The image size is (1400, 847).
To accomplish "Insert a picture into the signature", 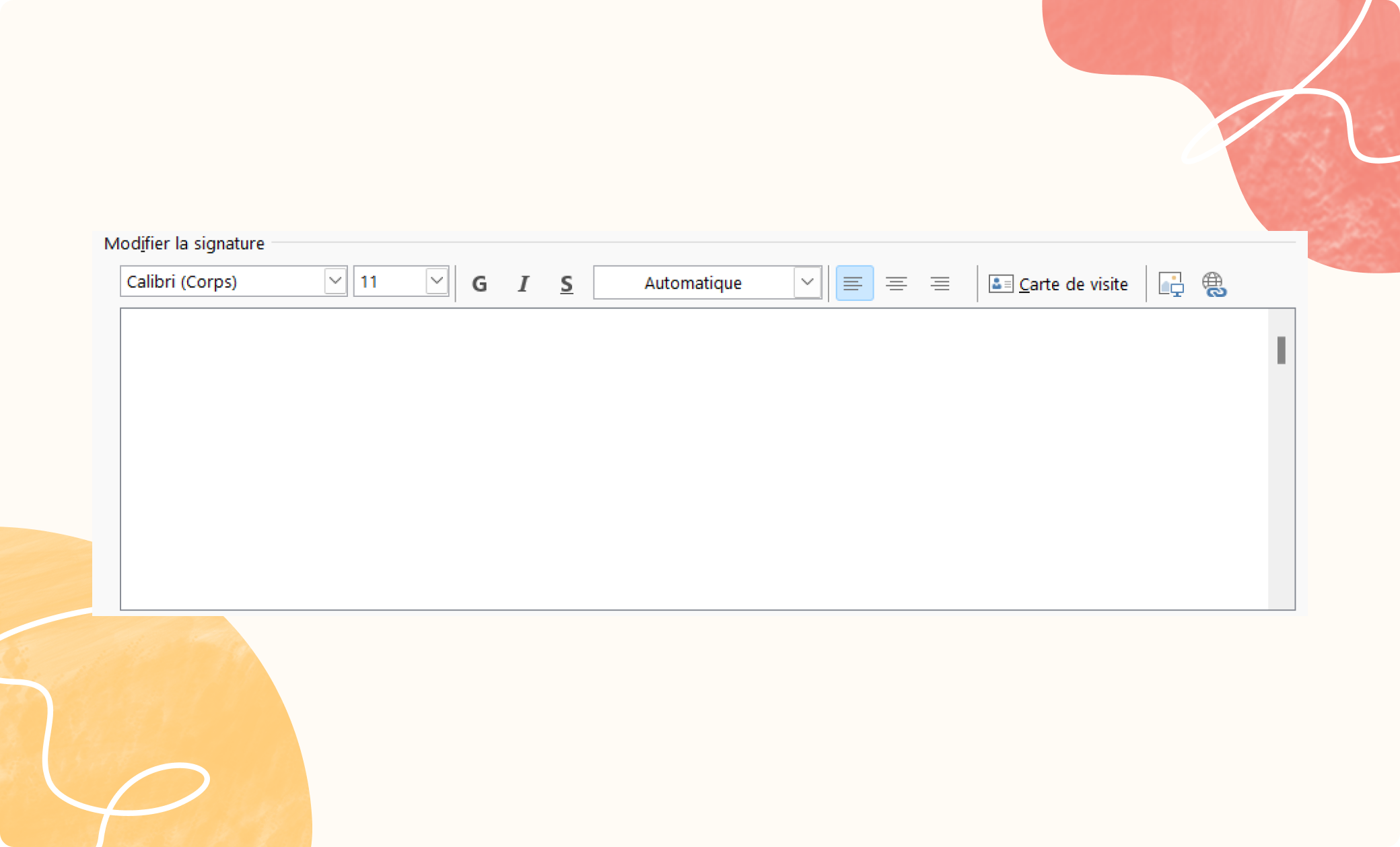I will point(1170,284).
